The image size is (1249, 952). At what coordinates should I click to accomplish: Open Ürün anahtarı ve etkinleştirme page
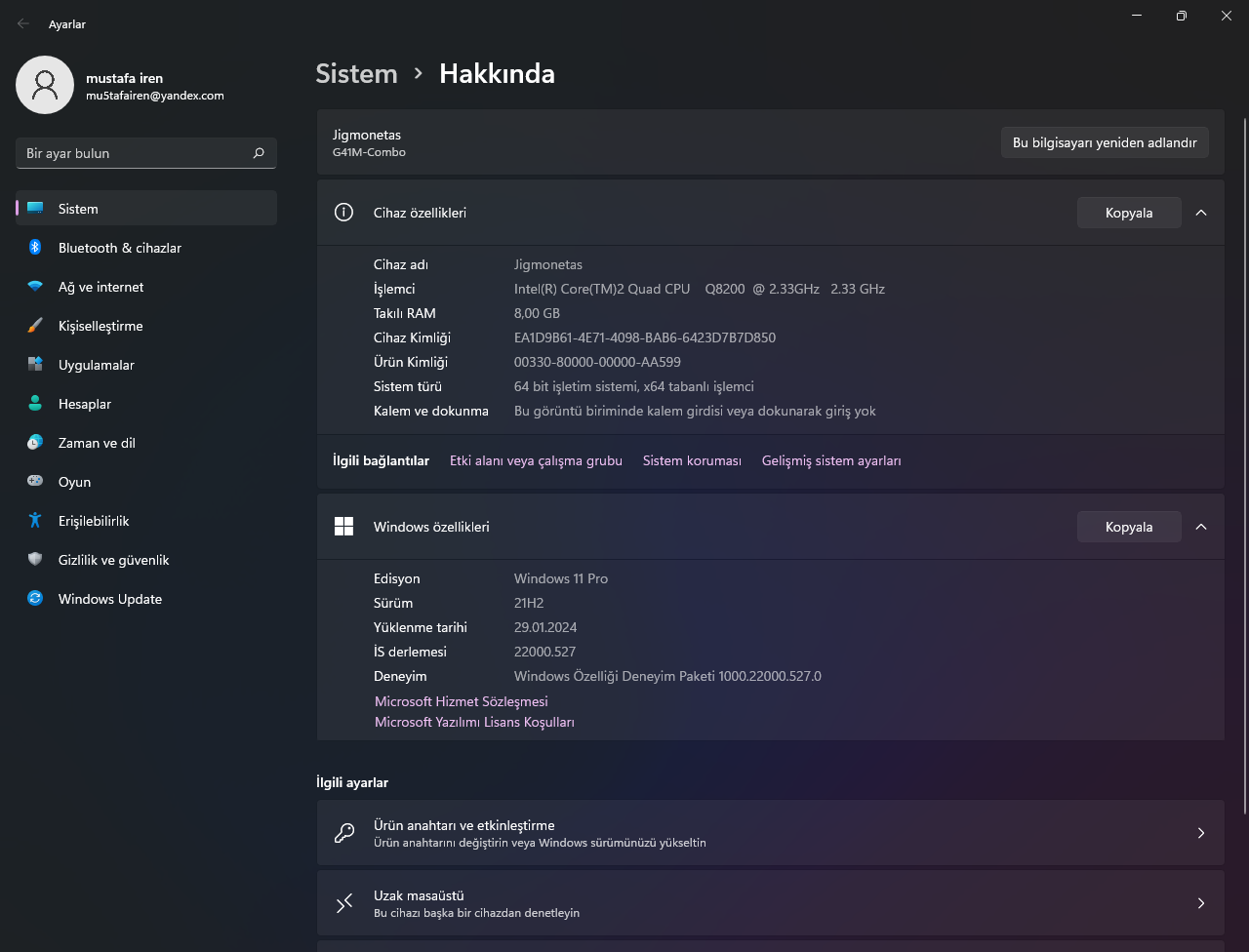pos(770,833)
